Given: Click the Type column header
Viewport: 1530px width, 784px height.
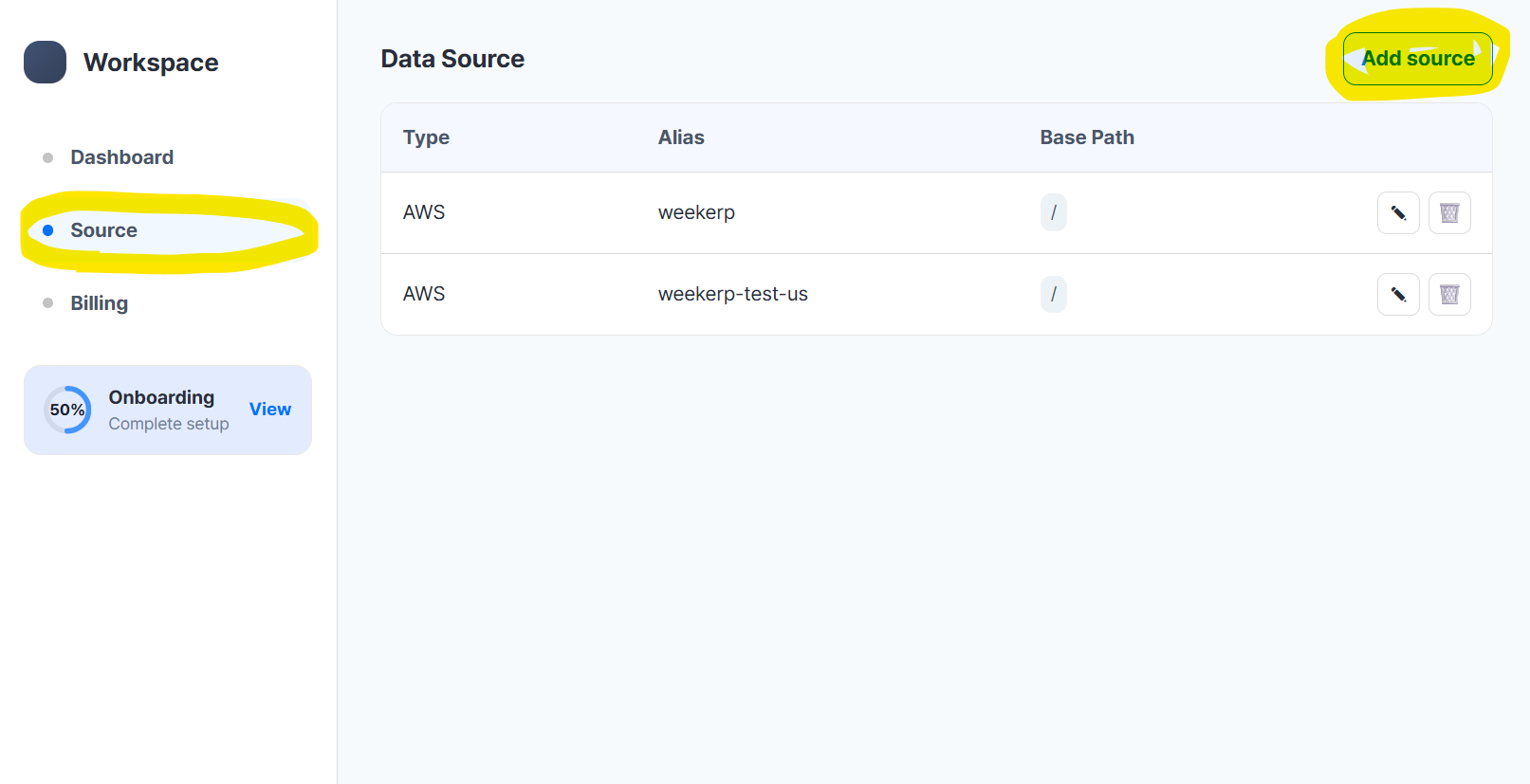Looking at the screenshot, I should tap(426, 137).
